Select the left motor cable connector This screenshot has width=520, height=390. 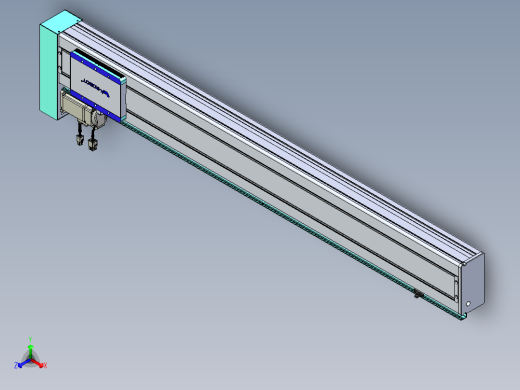pos(80,139)
